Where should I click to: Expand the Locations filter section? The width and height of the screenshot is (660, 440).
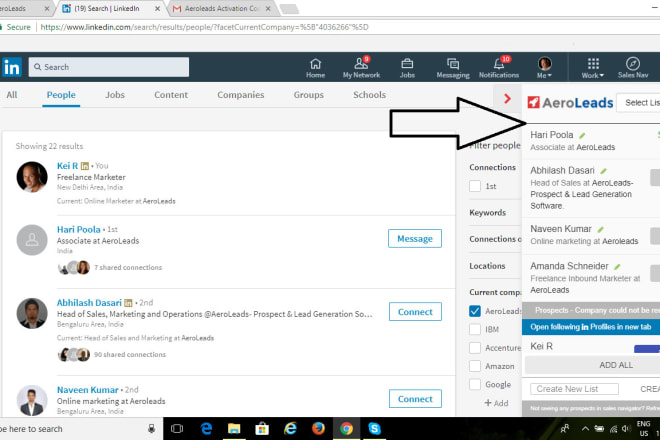(487, 266)
